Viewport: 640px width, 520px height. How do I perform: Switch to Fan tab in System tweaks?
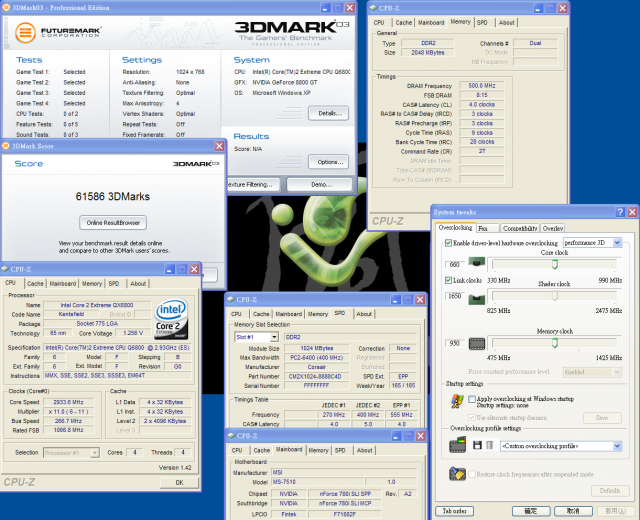(x=487, y=228)
